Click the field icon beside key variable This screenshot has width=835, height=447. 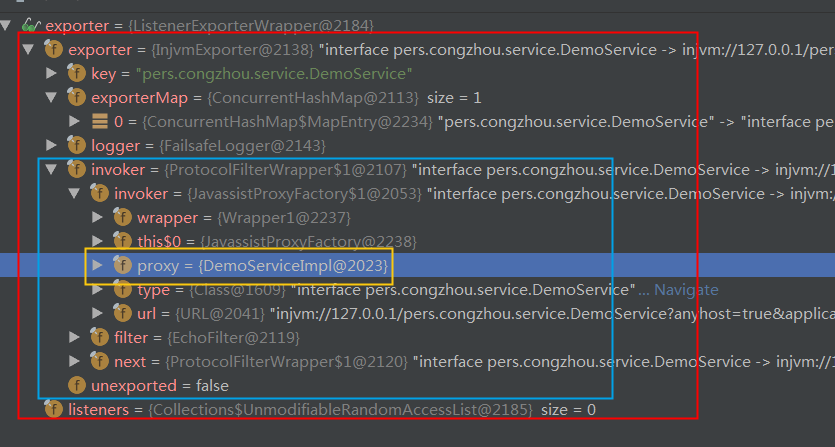[76, 73]
